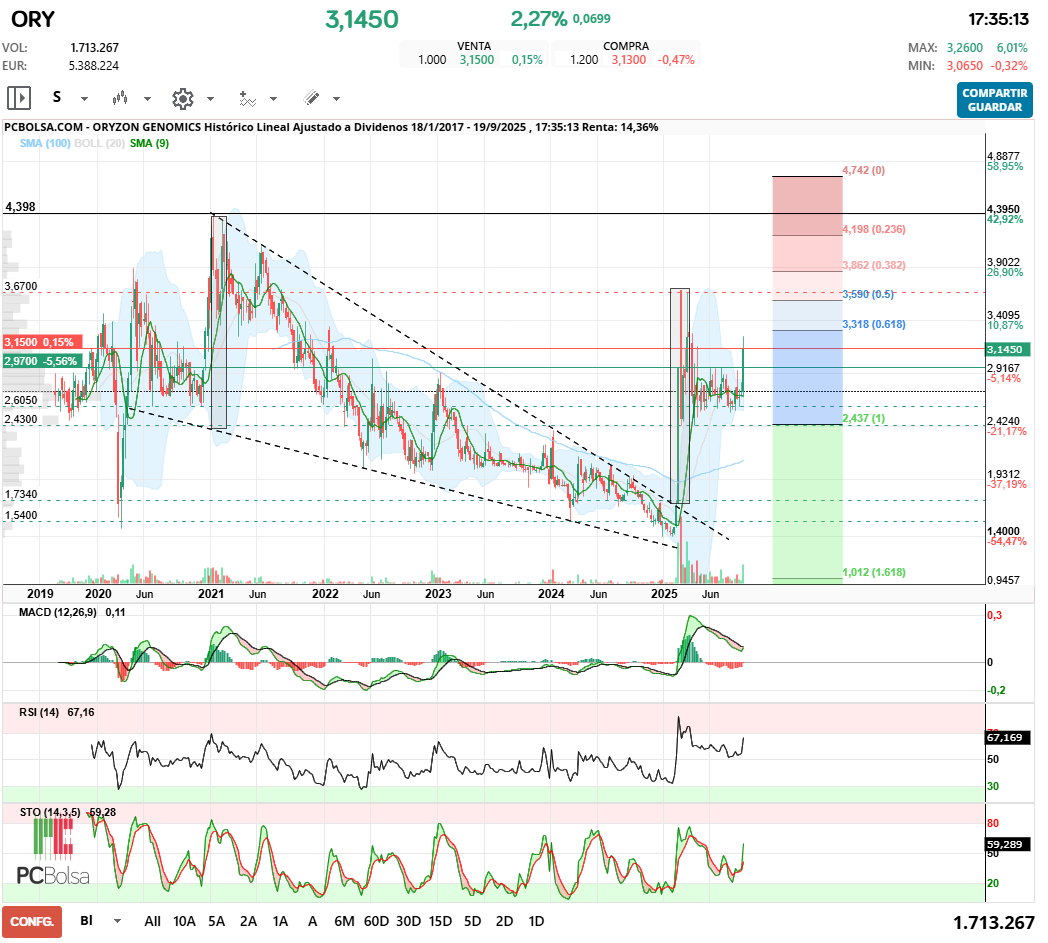Click the 4,398 resistance line label

click(x=20, y=207)
